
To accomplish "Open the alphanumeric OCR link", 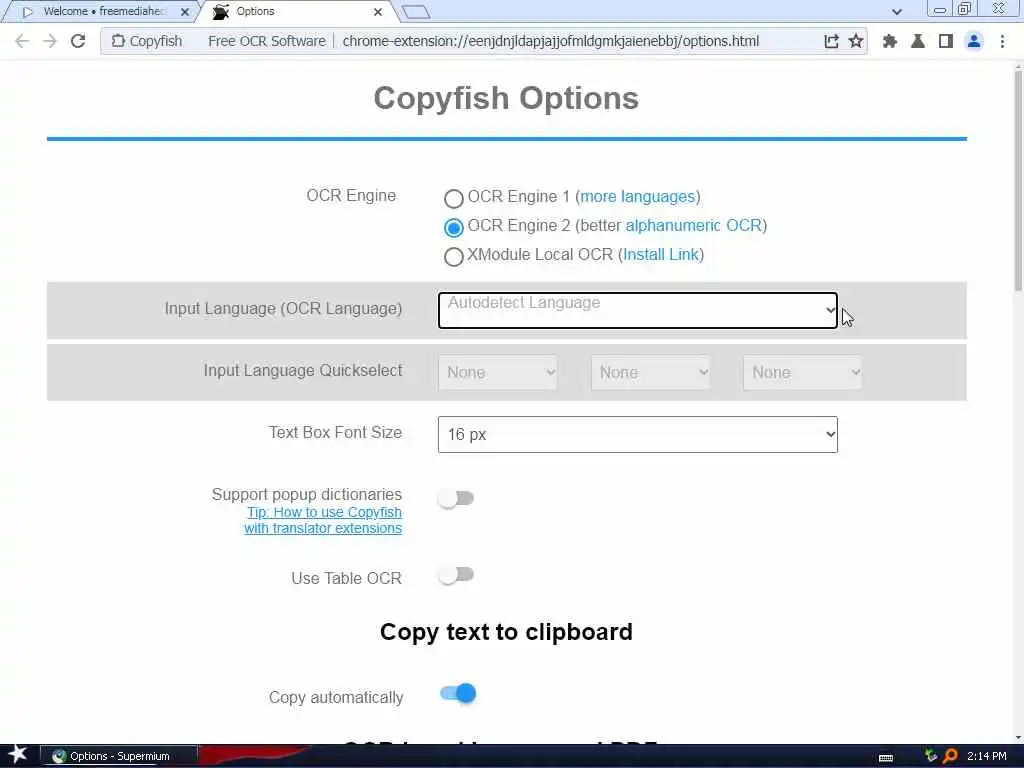I will 694,225.
